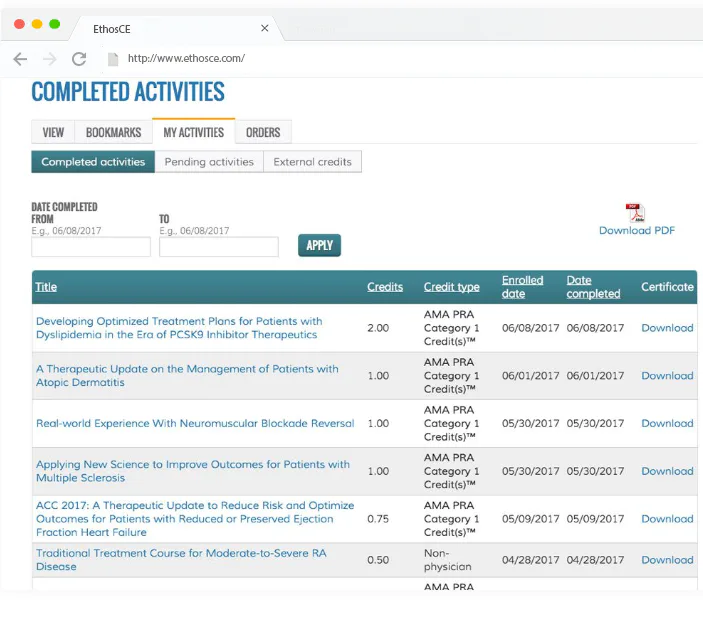Open the Bookmarks tab
The image size is (703, 631).
click(x=113, y=132)
